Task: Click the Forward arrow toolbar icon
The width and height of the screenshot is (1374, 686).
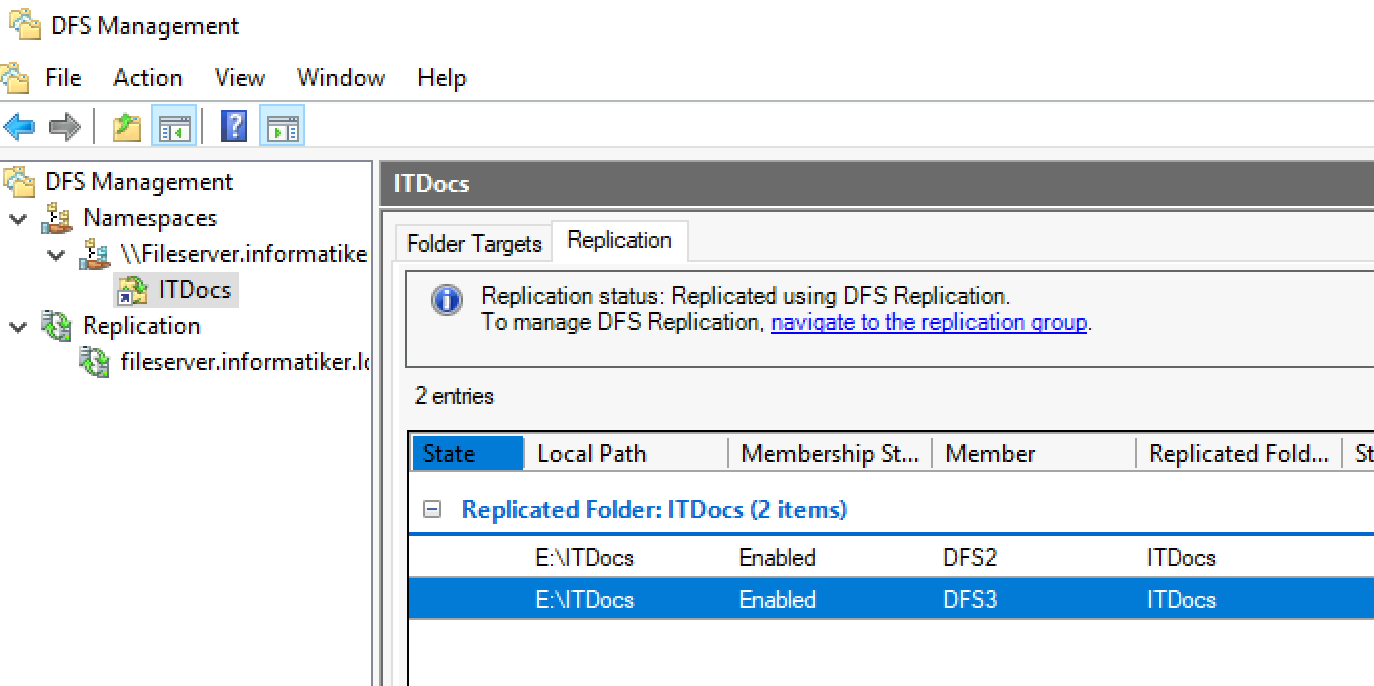Action: (64, 127)
